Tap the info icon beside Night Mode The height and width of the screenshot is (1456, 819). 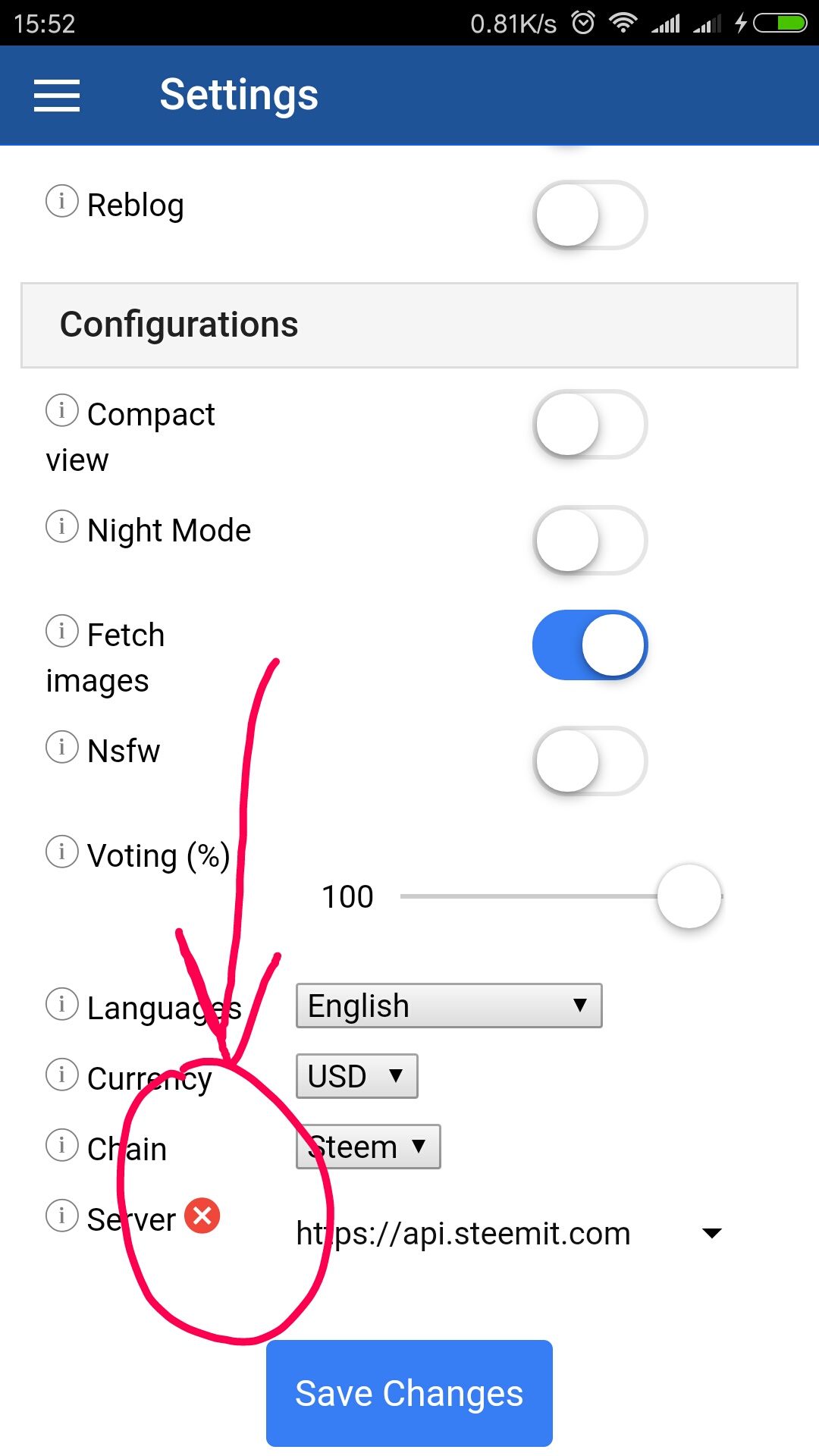62,526
